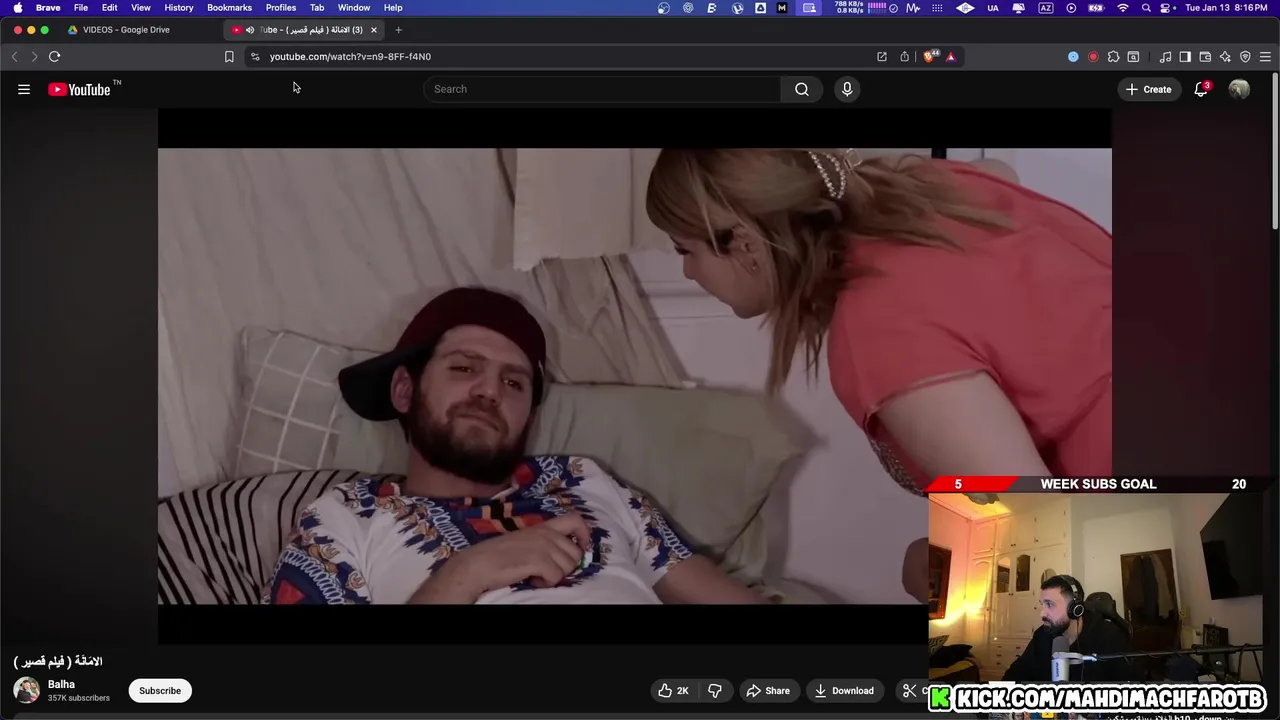Open the File menu
Screen dimensions: 1280x720
[81, 8]
